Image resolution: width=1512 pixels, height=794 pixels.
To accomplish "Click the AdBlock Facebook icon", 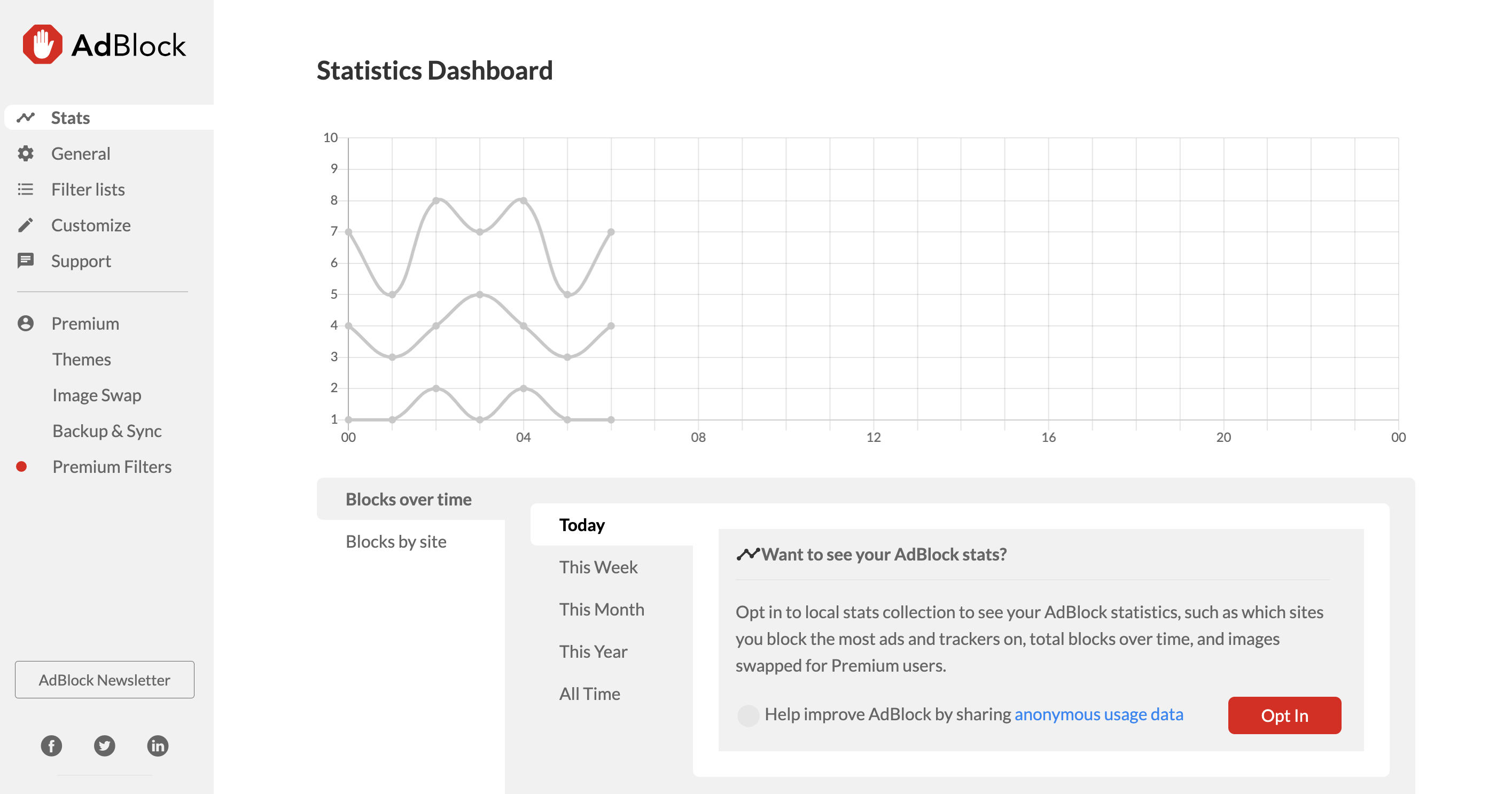I will [x=50, y=745].
